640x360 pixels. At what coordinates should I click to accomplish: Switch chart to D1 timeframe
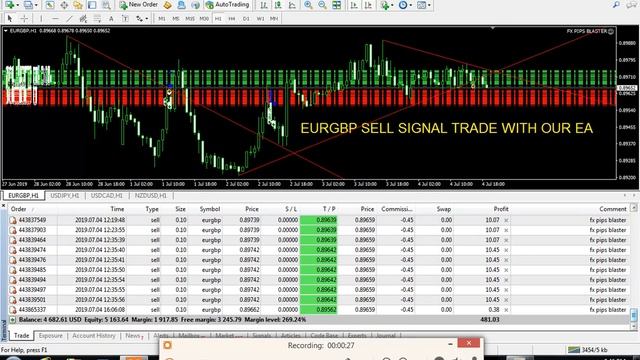[x=246, y=19]
